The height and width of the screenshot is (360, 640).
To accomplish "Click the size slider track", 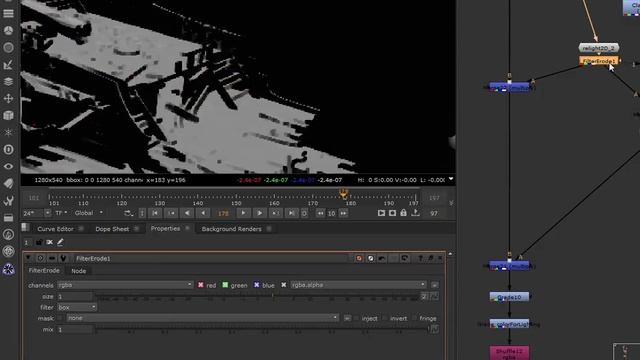I will (257, 296).
